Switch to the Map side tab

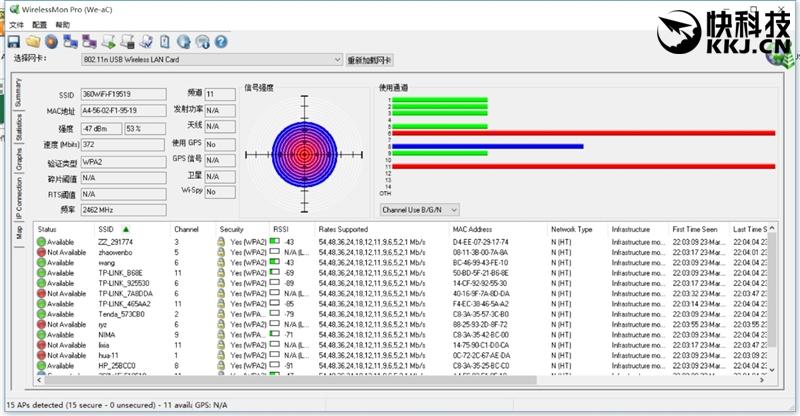click(18, 234)
